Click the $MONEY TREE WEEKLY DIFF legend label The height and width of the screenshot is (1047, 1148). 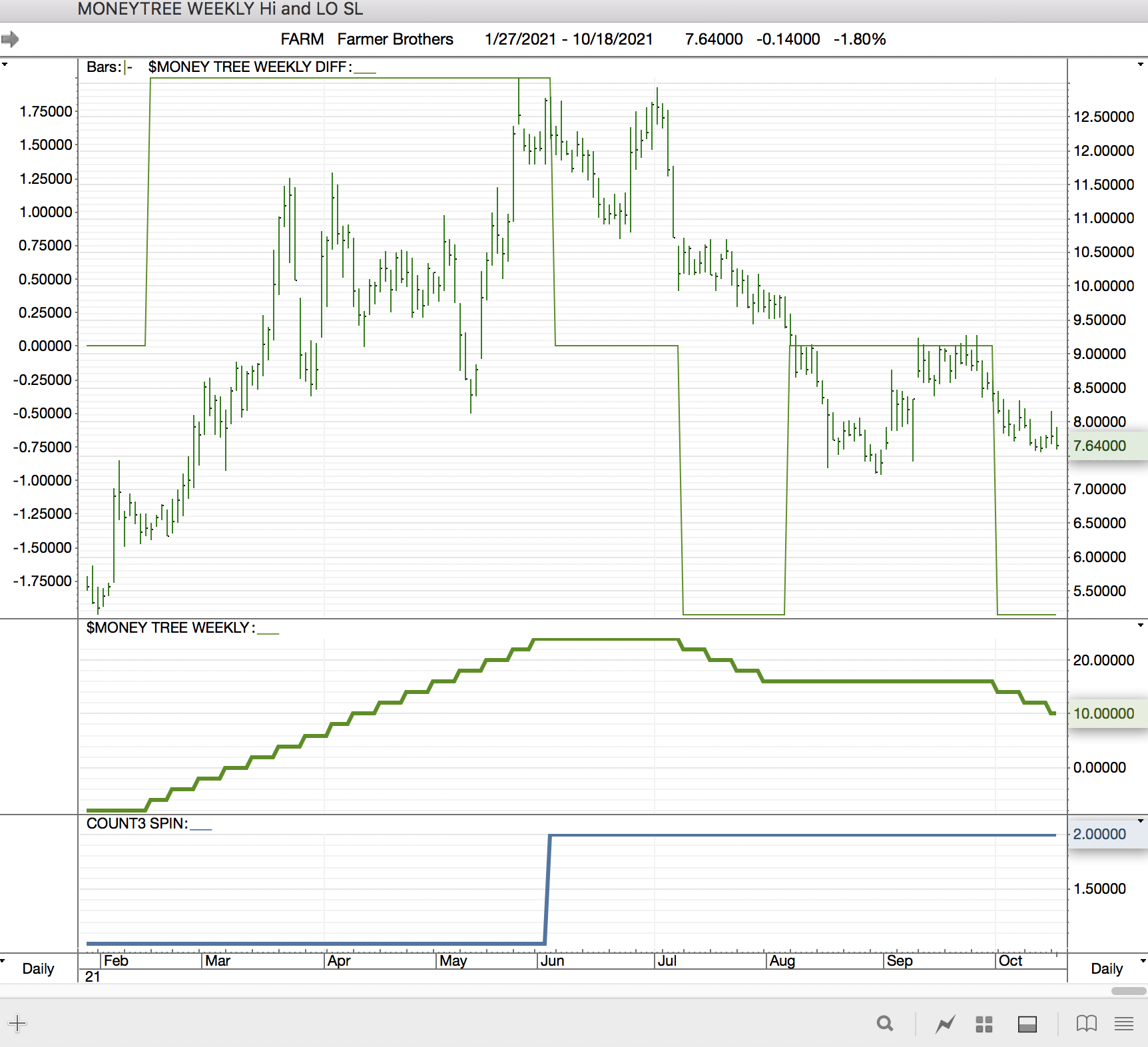click(250, 67)
